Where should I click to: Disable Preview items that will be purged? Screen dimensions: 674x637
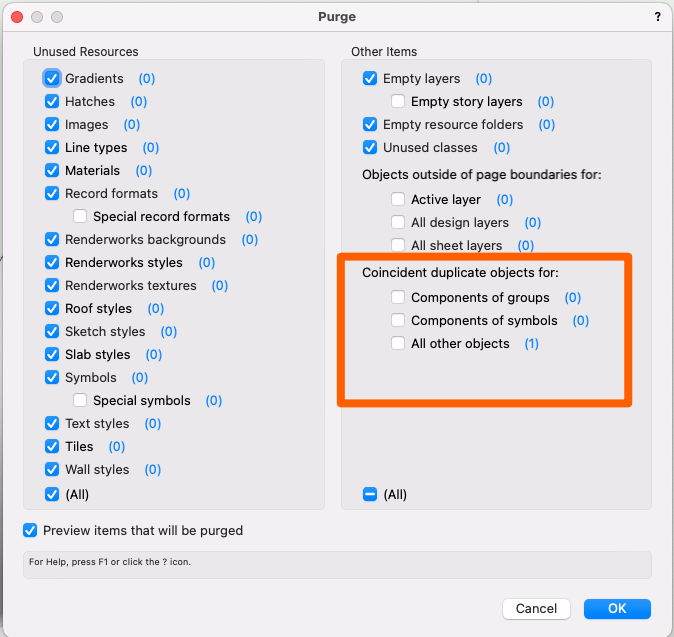(31, 530)
